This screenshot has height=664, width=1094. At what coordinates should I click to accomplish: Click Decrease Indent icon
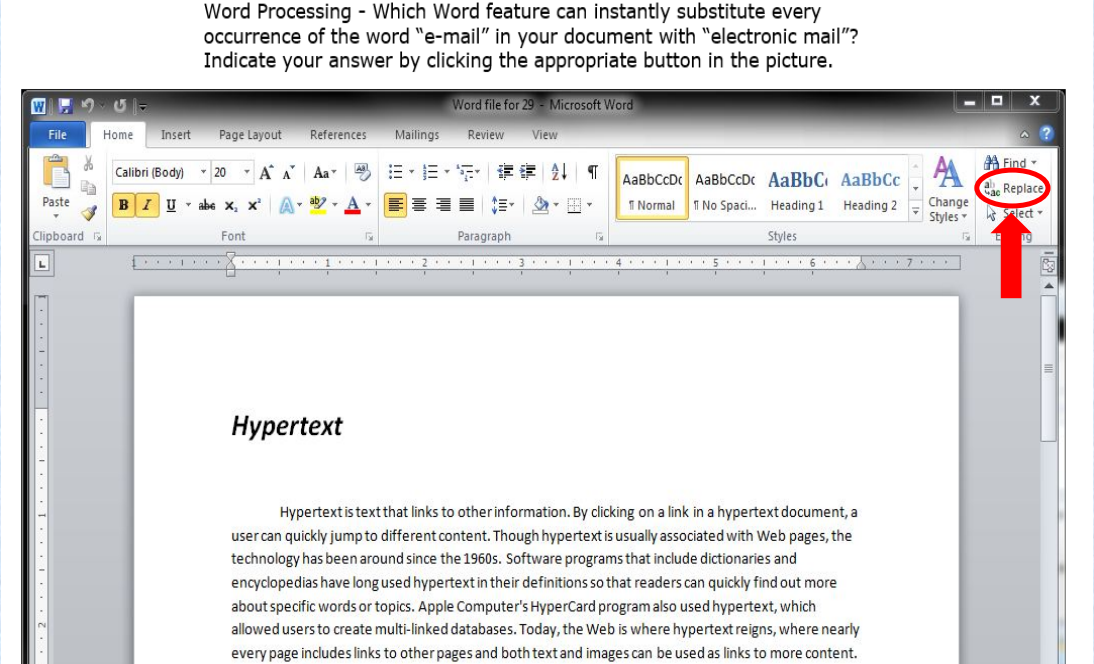pos(505,172)
